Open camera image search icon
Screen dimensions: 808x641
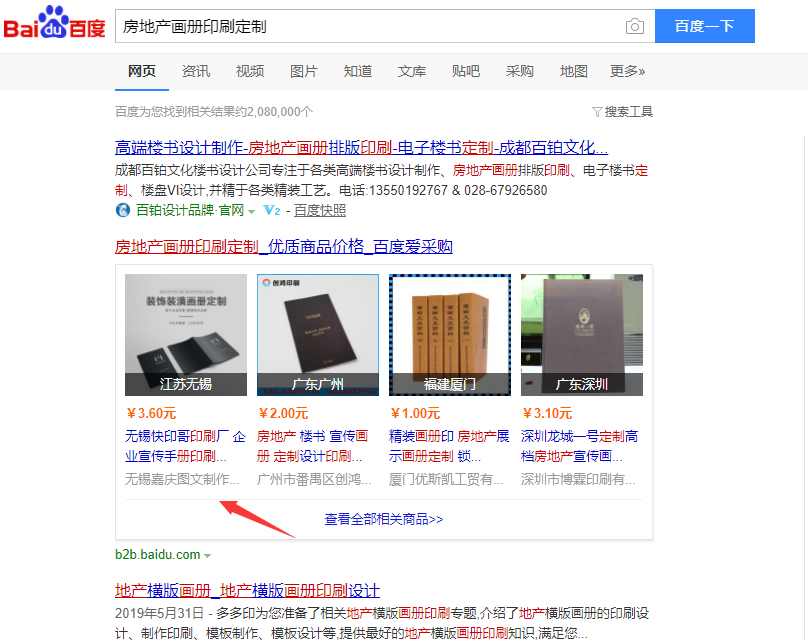(x=634, y=26)
